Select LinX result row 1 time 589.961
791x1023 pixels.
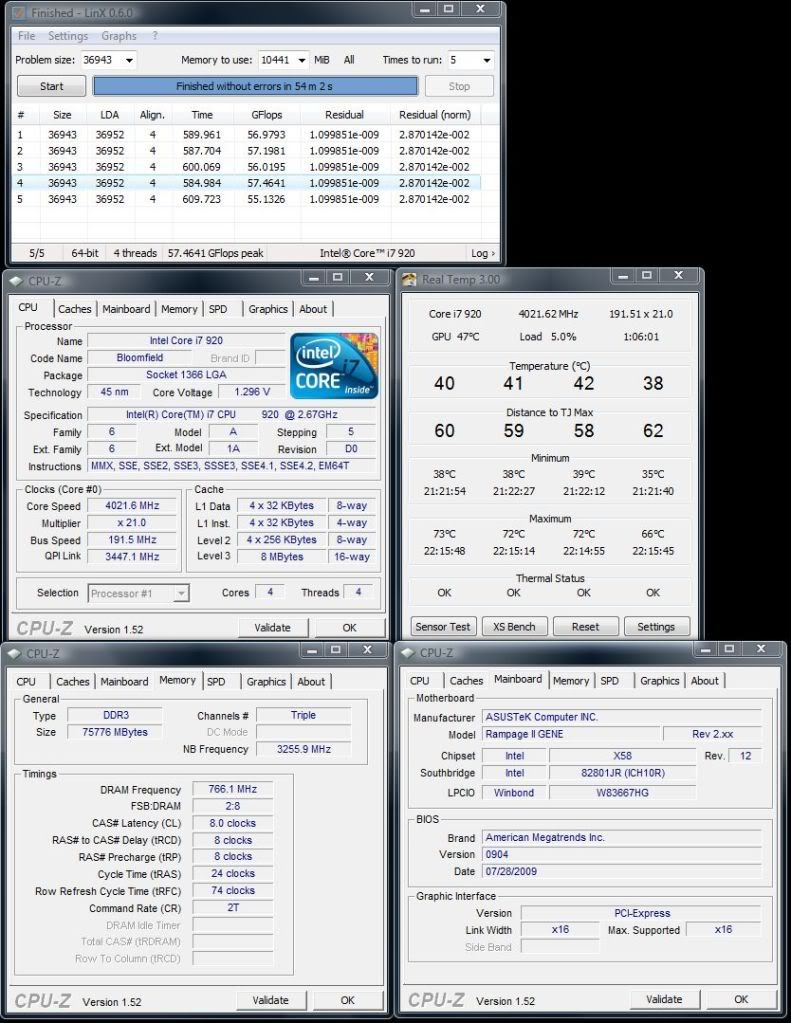tap(202, 135)
